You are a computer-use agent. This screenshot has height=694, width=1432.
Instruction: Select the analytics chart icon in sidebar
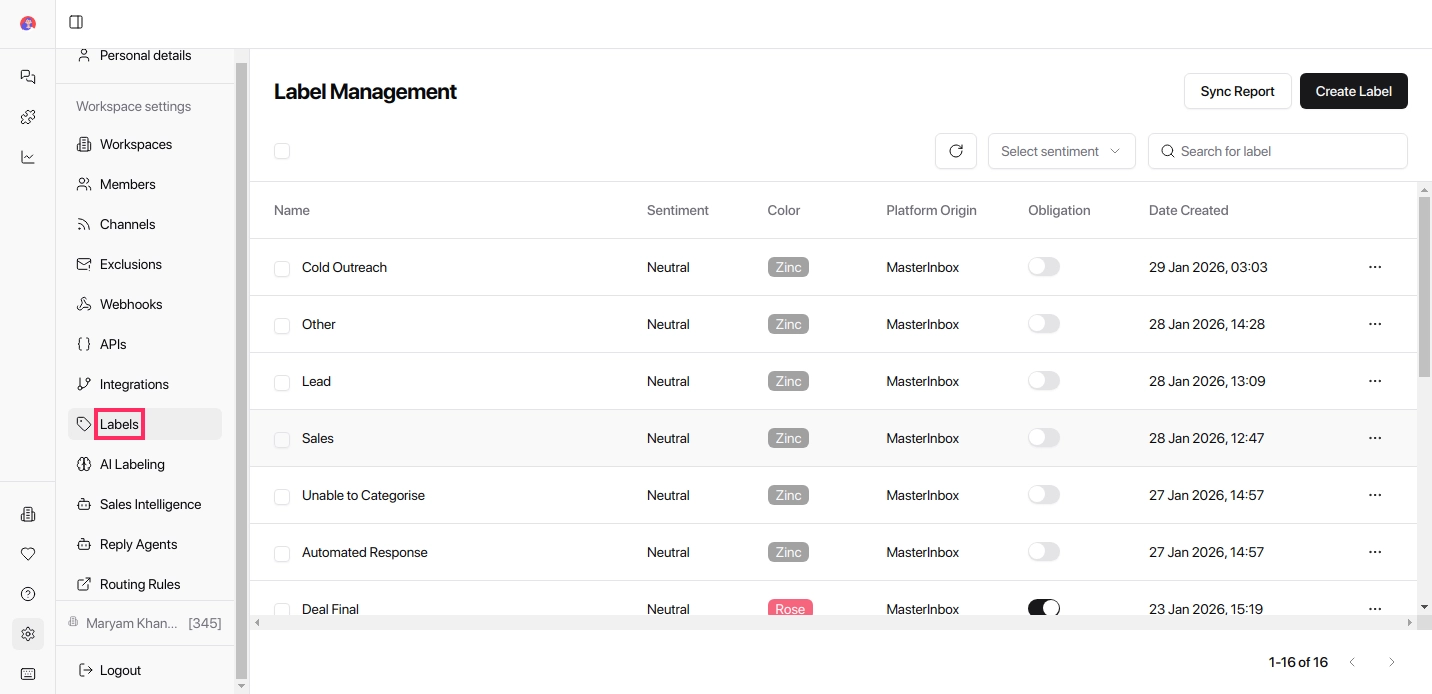[28, 157]
